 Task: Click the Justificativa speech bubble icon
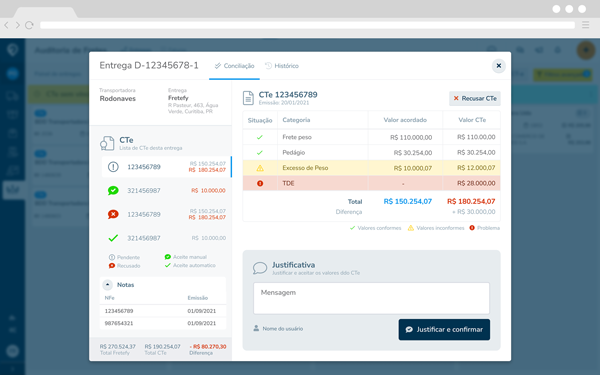(260, 268)
